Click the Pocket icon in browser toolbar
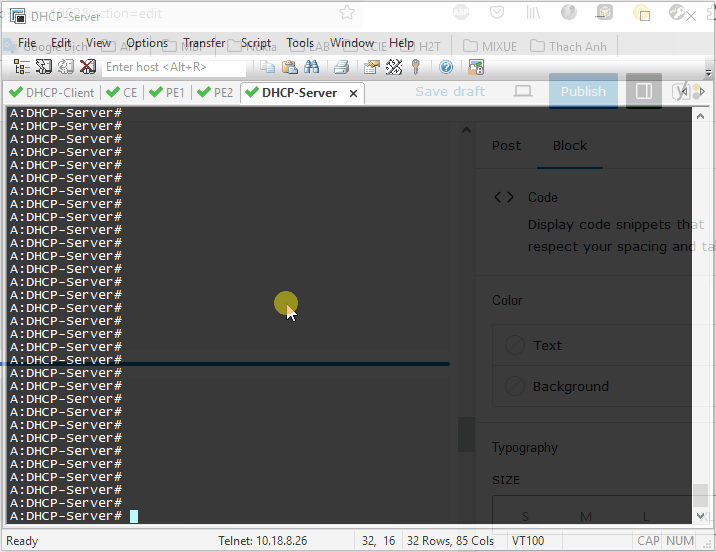716x552 pixels. pyautogui.click(x=497, y=12)
